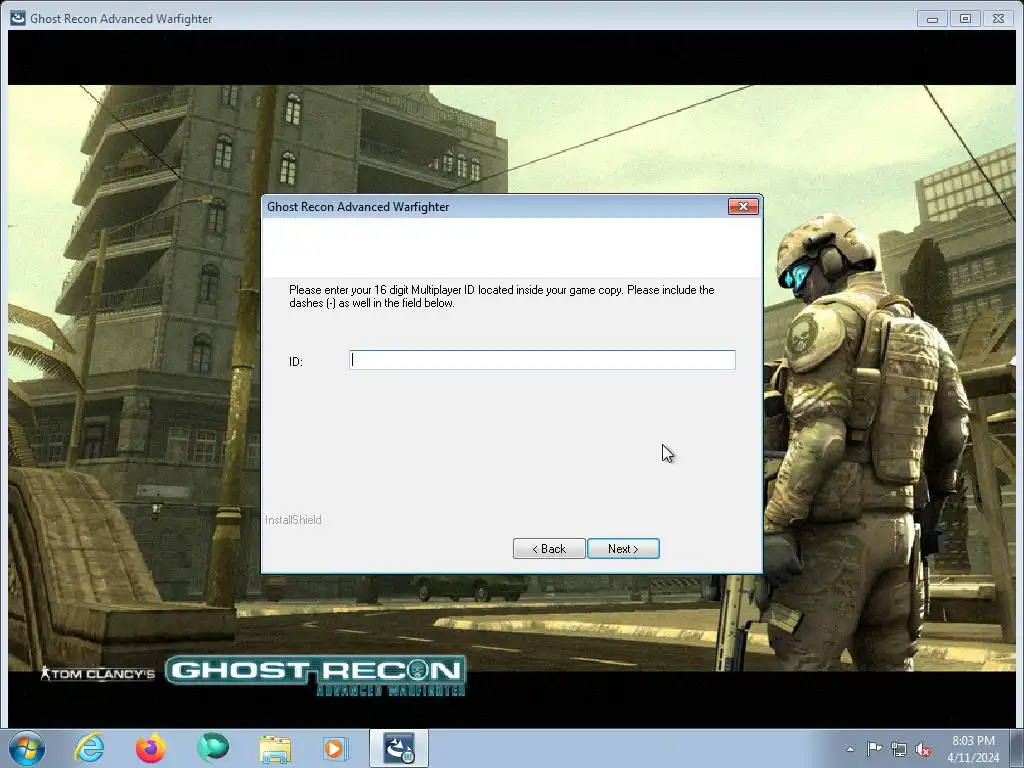Close the outer Ghost Recon Advanced Warfighter window
The width and height of the screenshot is (1024, 768).
(x=999, y=19)
